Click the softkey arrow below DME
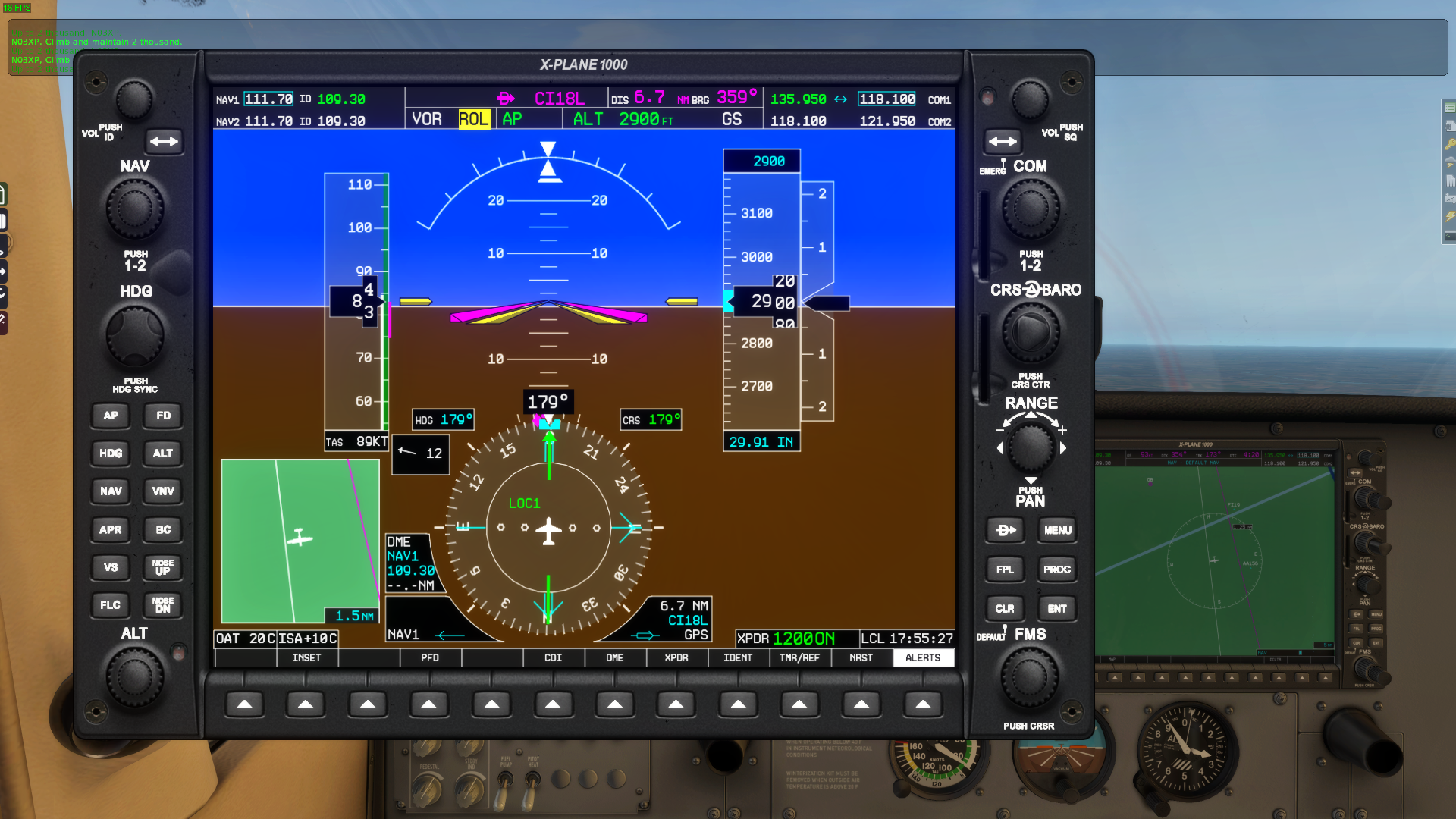The width and height of the screenshot is (1456, 819). pyautogui.click(x=614, y=704)
